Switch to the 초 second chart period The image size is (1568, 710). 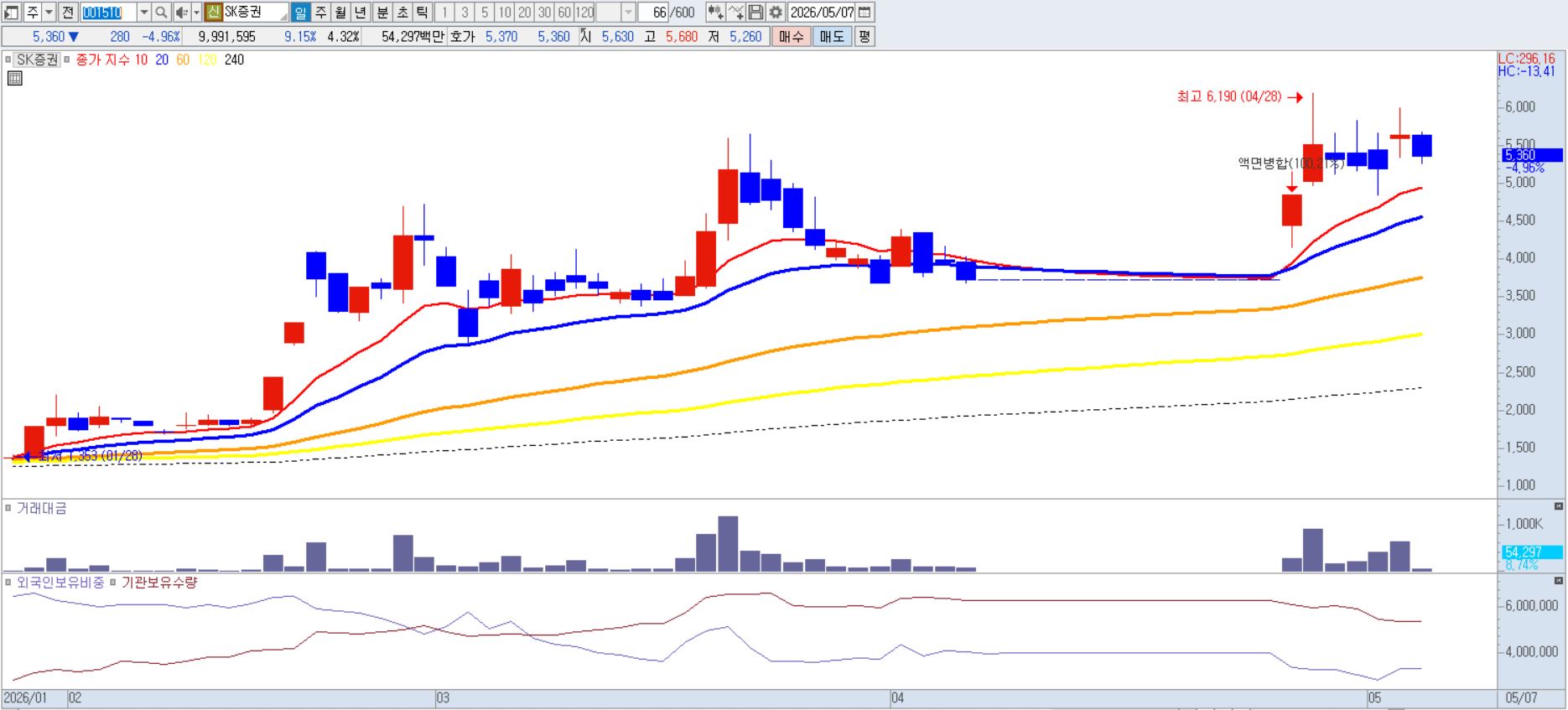pos(402,13)
